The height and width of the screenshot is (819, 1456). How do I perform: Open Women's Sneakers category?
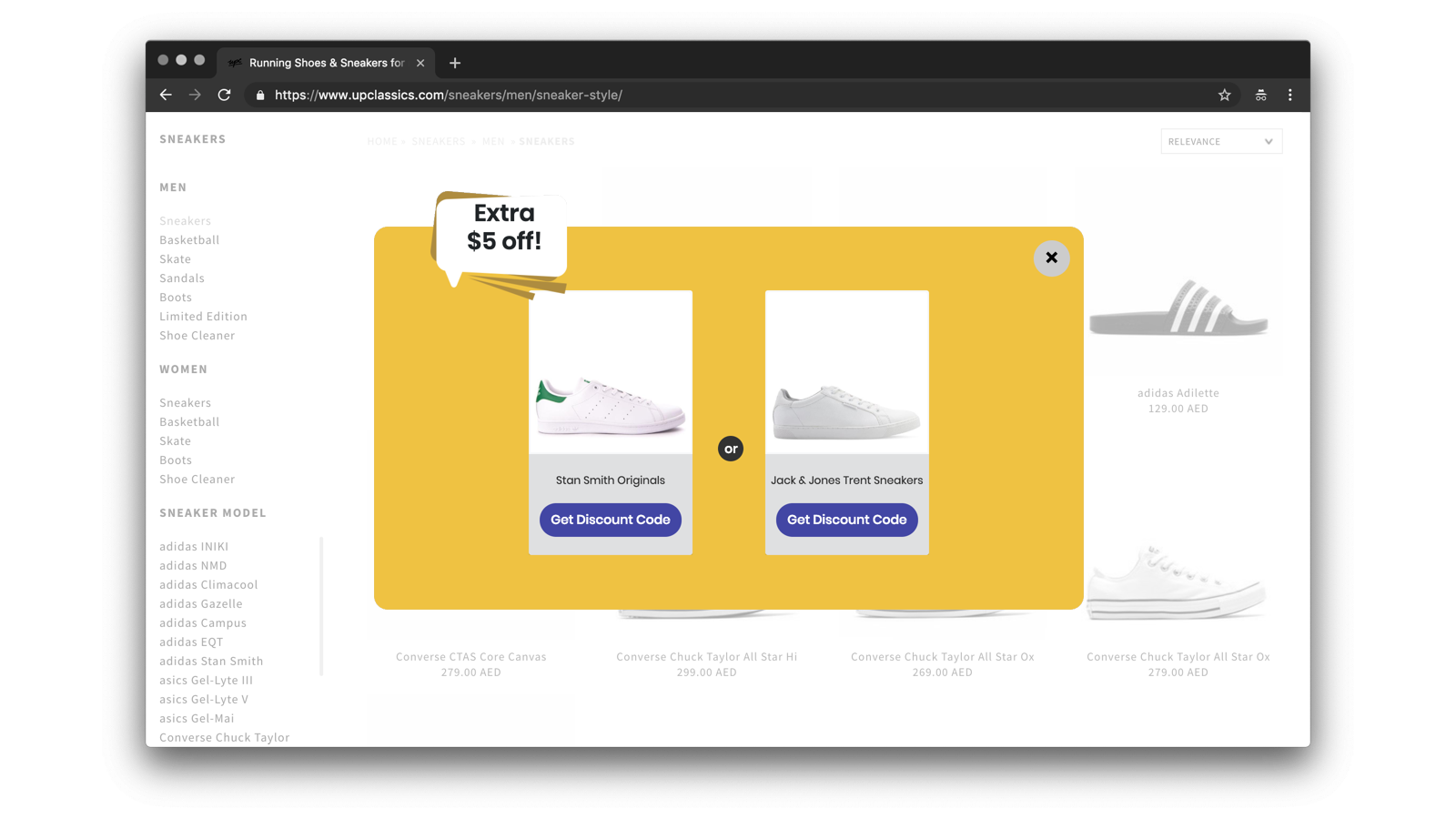[185, 403]
